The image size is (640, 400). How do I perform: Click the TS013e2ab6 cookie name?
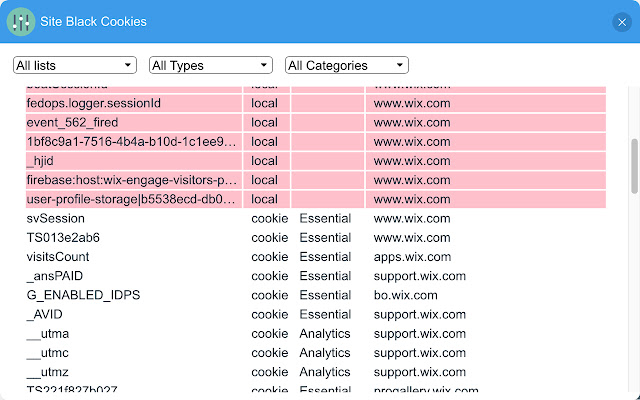(63, 238)
